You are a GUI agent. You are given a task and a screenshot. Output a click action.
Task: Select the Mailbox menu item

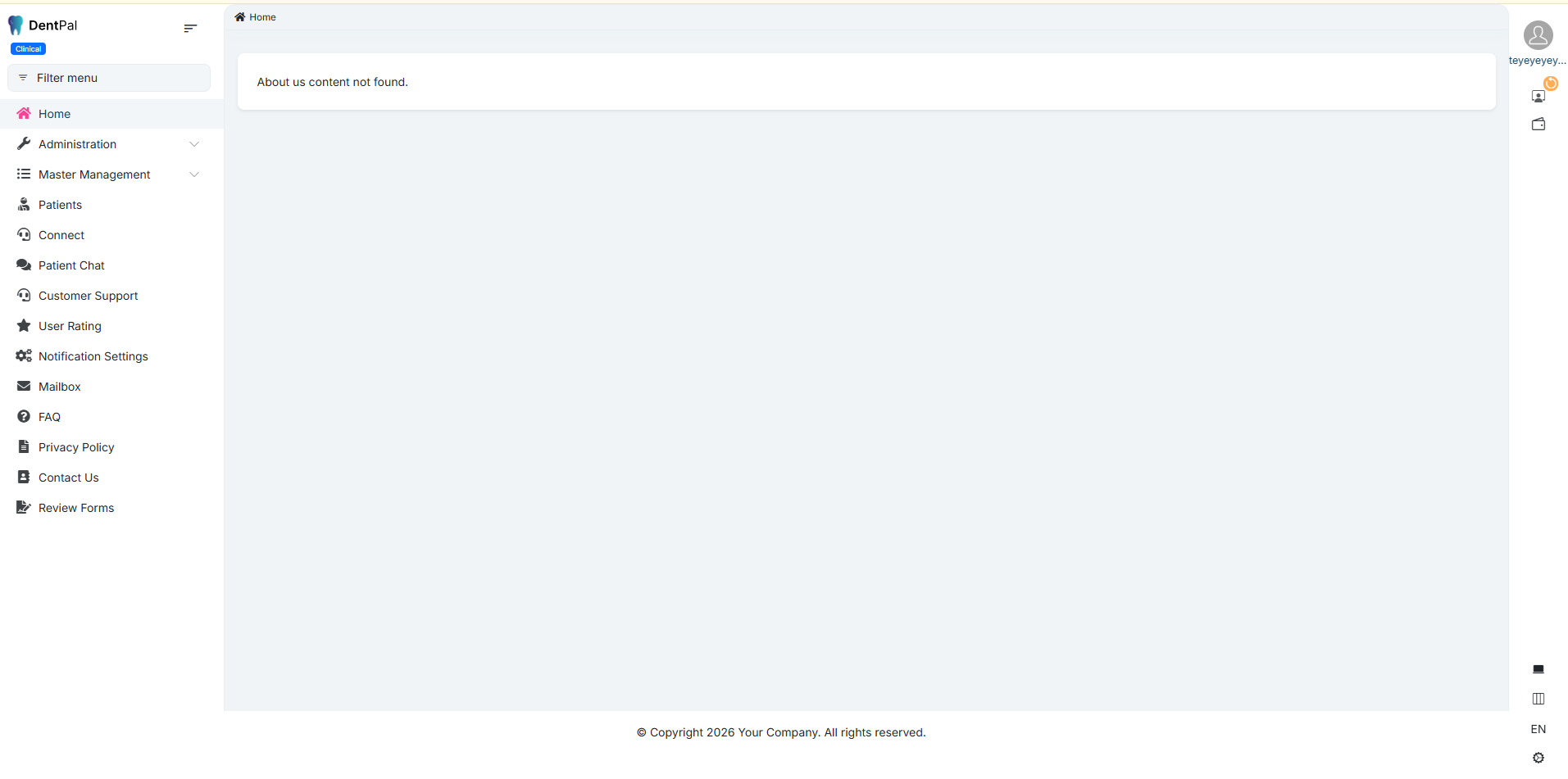[59, 387]
